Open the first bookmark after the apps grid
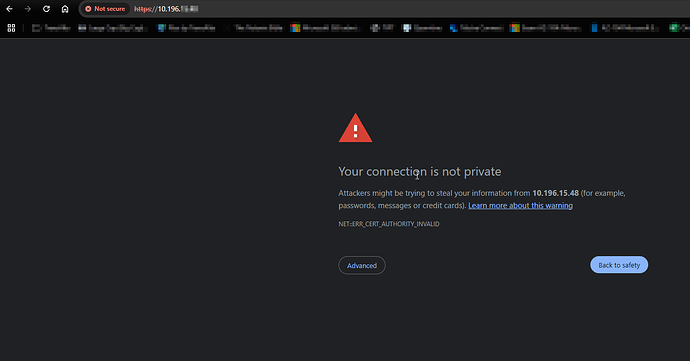Image resolution: width=690 pixels, height=361 pixels. [51, 28]
